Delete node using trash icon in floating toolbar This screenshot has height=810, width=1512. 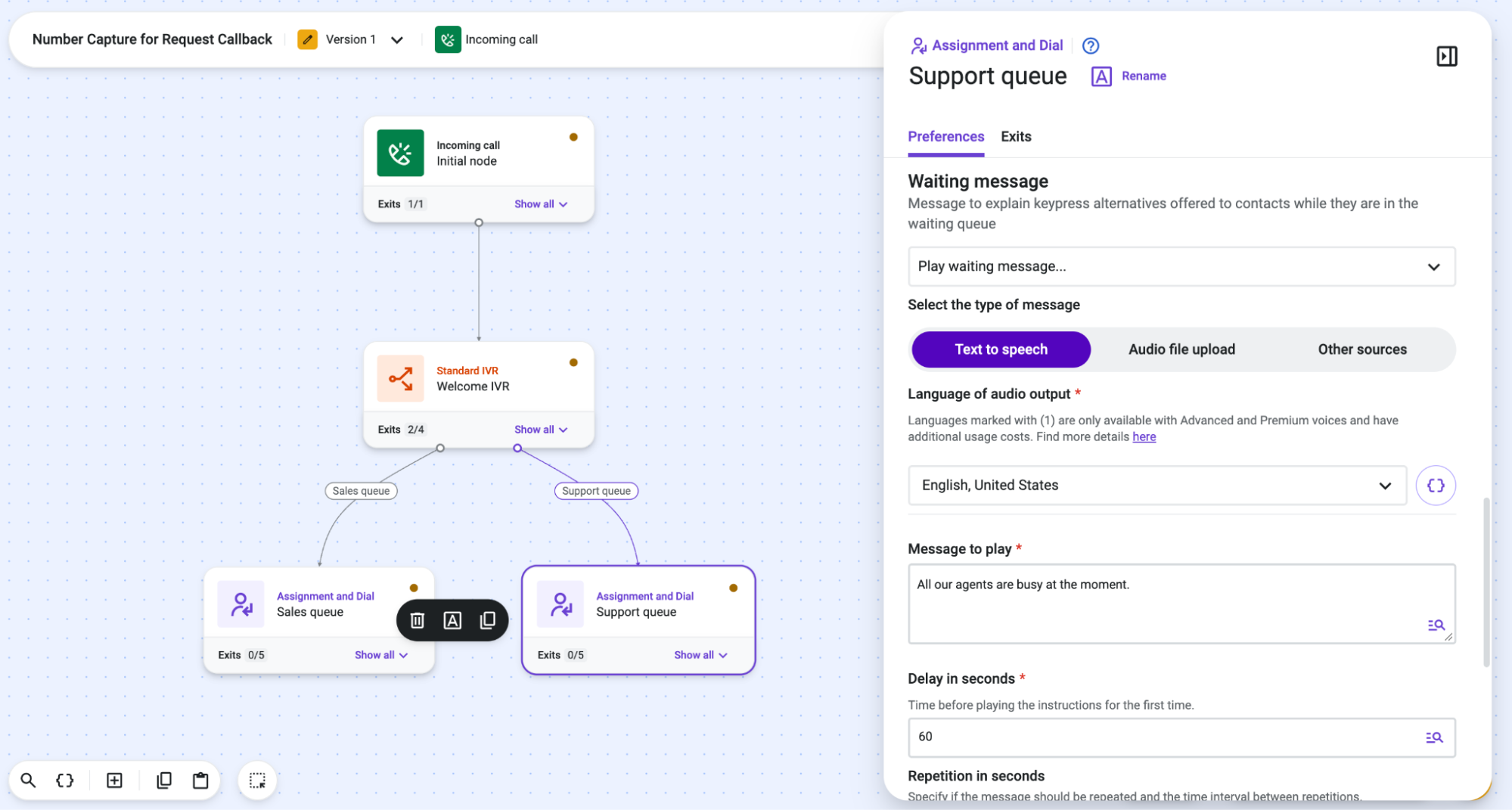click(417, 620)
